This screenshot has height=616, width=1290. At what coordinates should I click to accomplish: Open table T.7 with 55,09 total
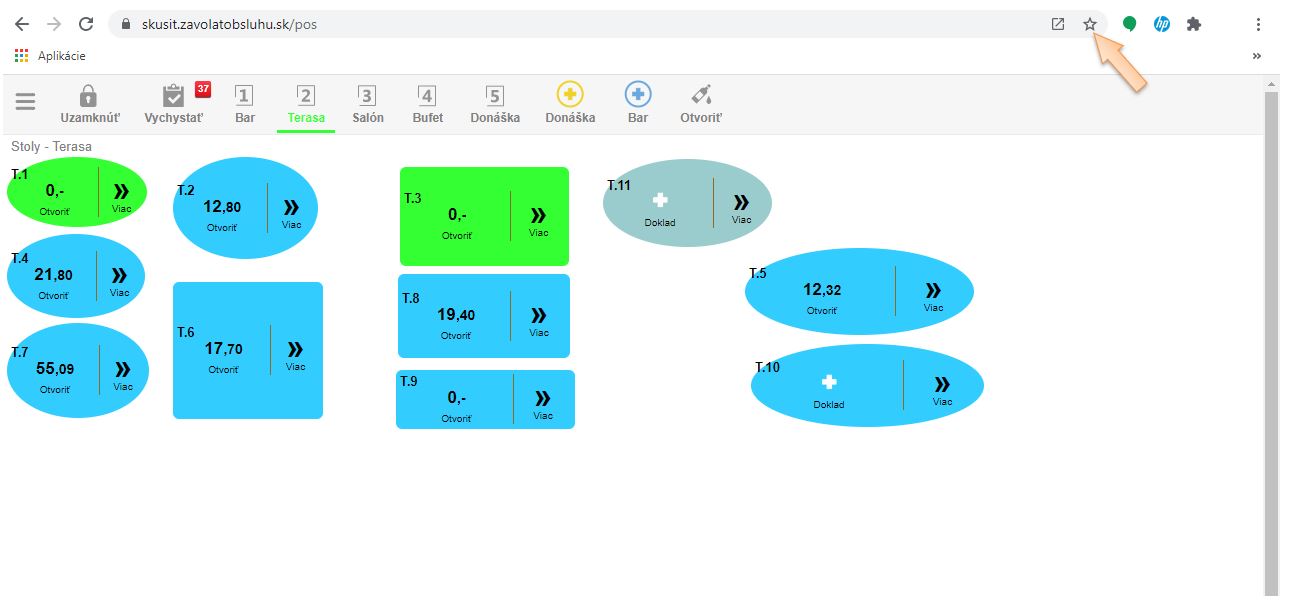coord(54,372)
